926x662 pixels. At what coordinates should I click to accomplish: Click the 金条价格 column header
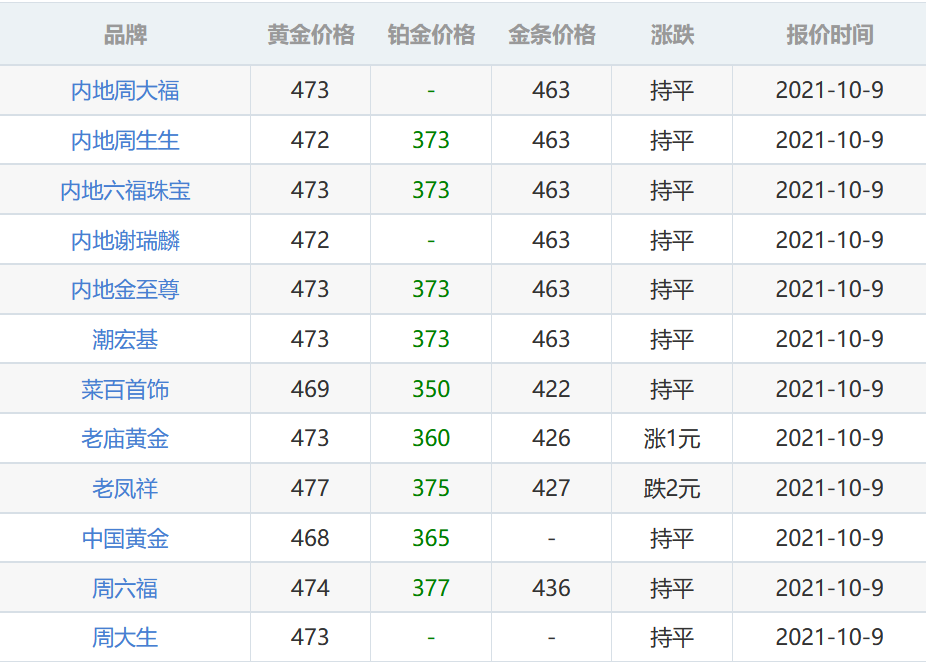552,35
